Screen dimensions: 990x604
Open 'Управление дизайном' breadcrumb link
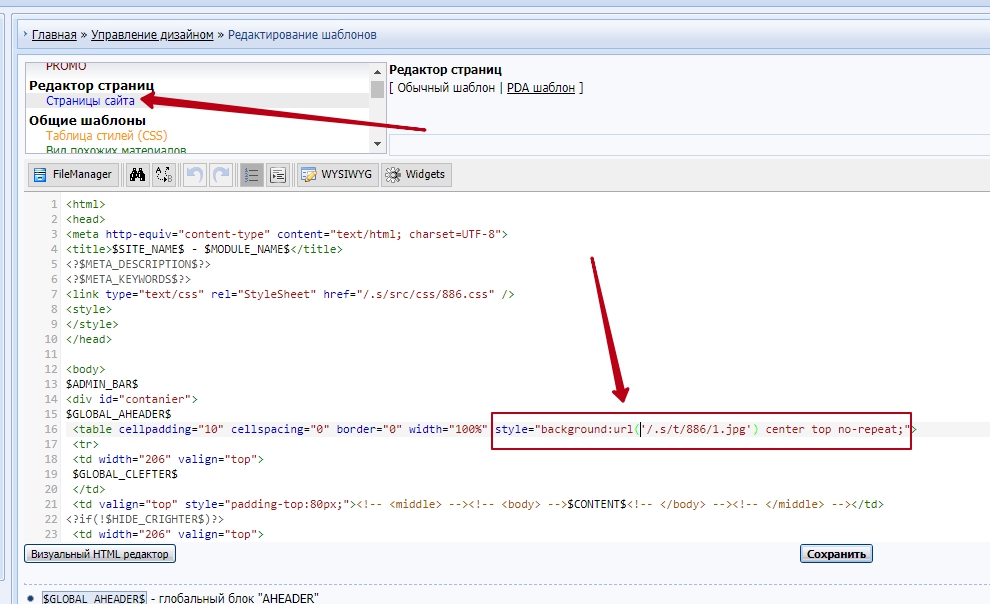pos(152,35)
